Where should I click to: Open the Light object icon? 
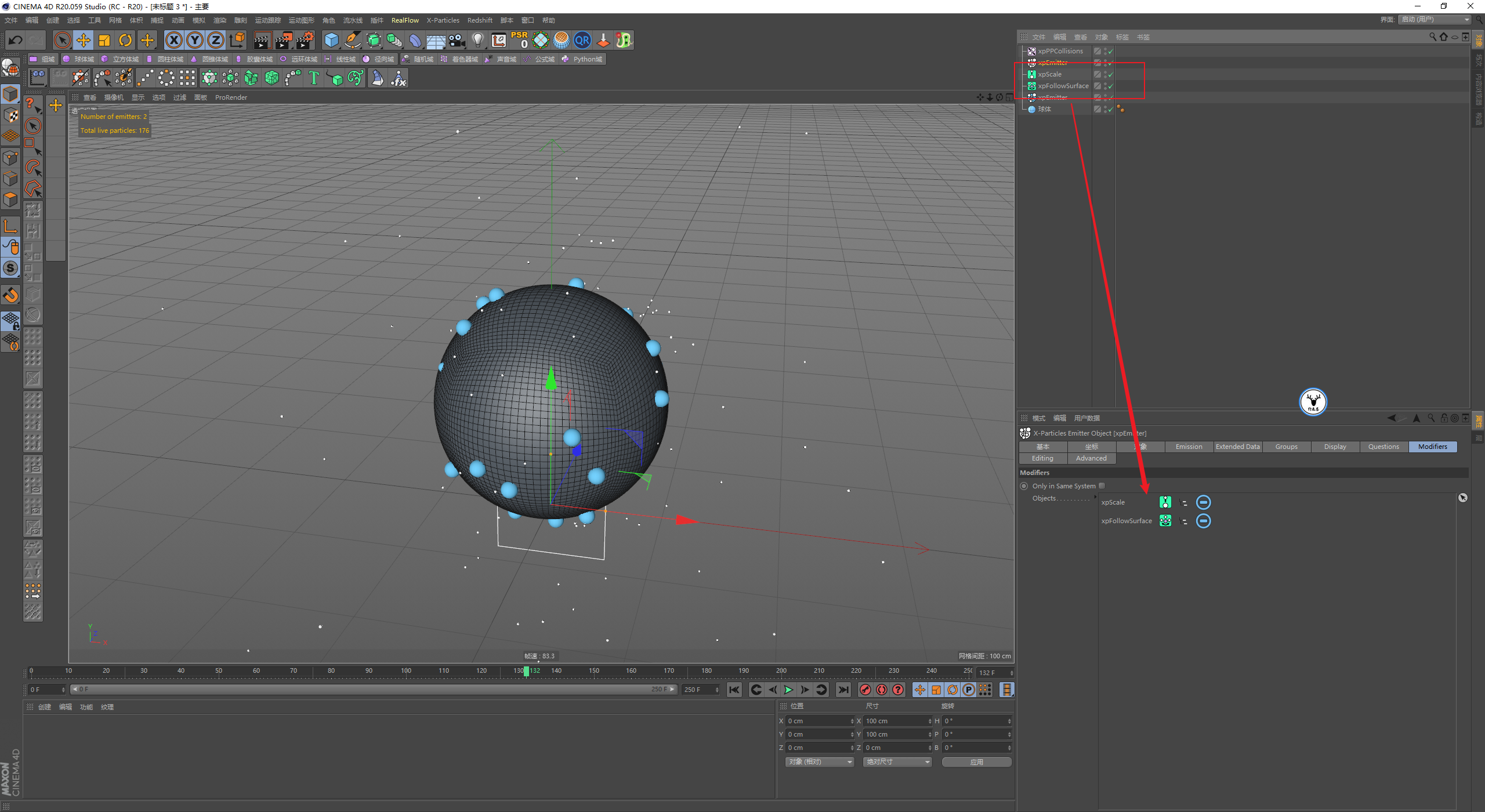pyautogui.click(x=477, y=40)
